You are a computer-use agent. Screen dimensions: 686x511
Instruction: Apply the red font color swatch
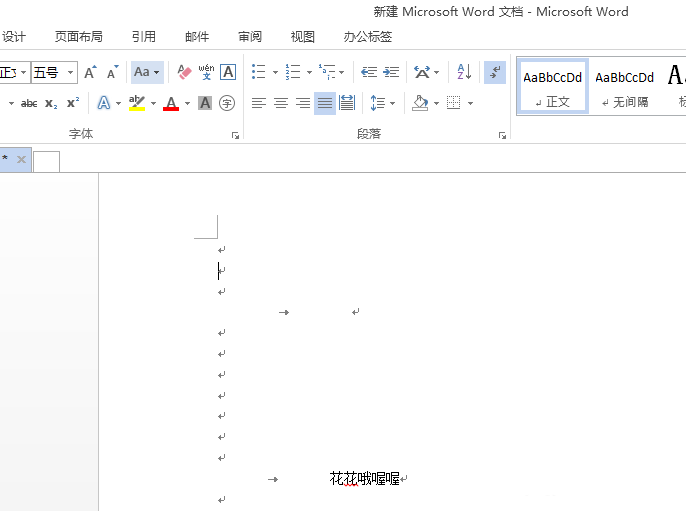coord(171,103)
